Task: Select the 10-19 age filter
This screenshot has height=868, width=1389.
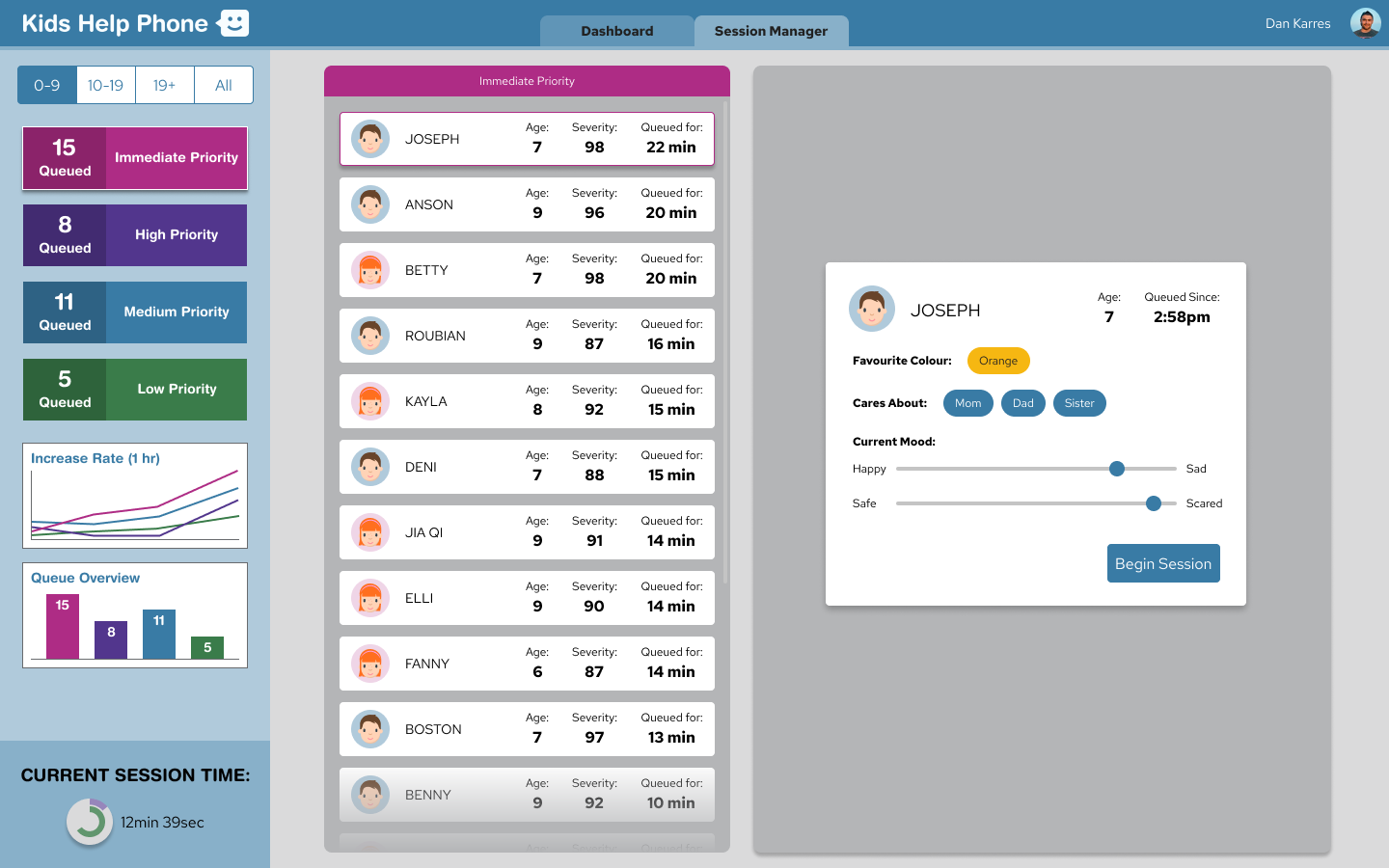Action: point(105,85)
